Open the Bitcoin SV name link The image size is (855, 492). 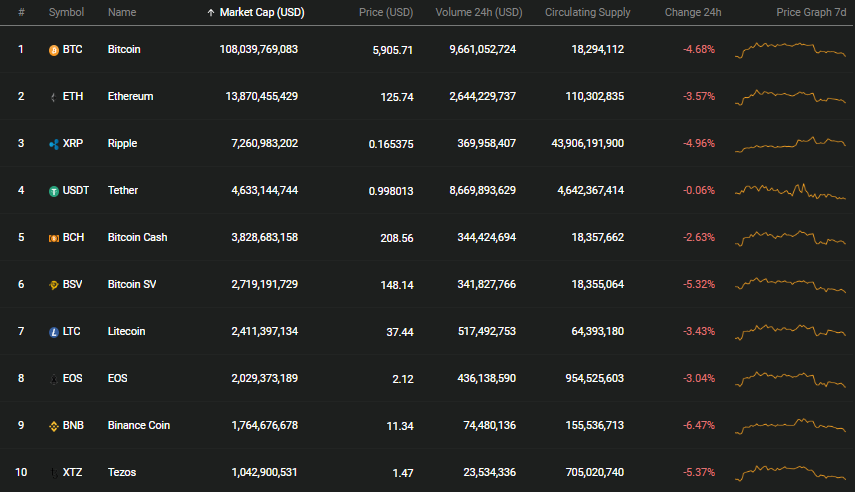point(132,284)
